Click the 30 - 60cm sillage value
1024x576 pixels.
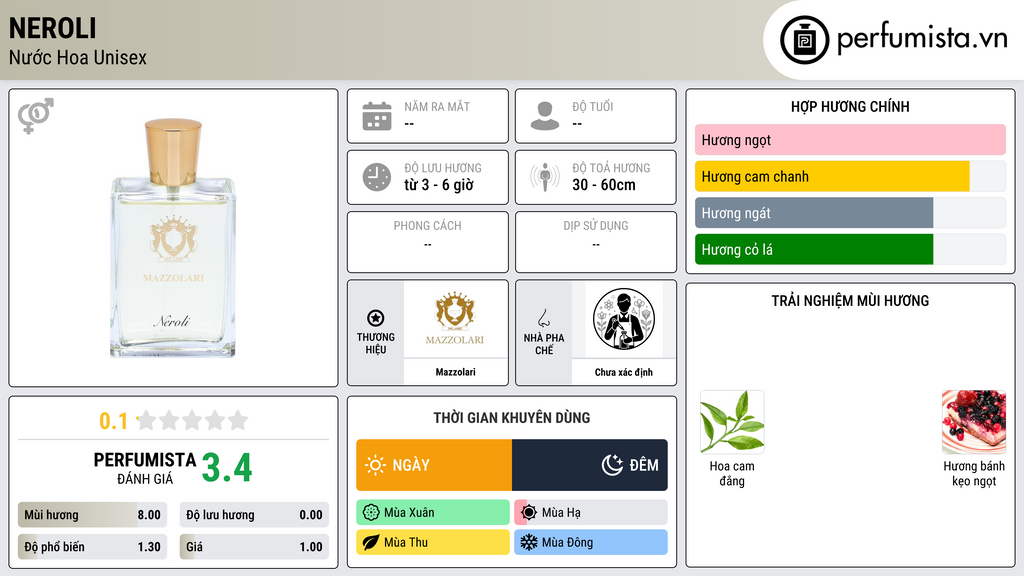[x=604, y=185]
